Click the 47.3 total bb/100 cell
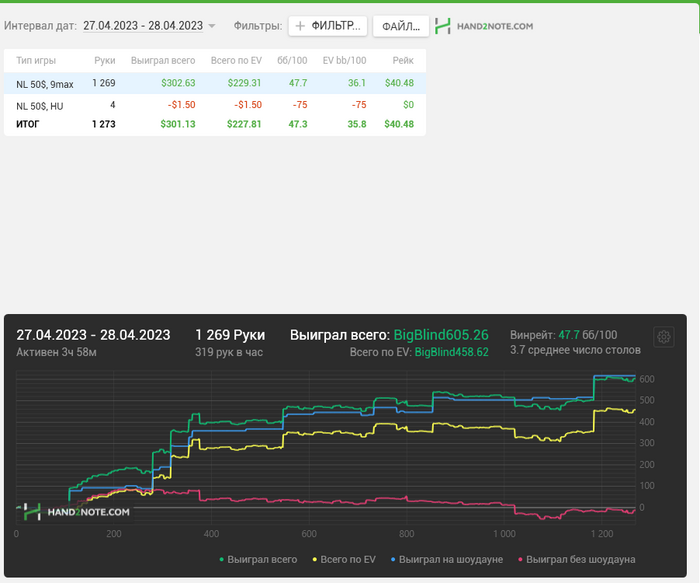 298,124
